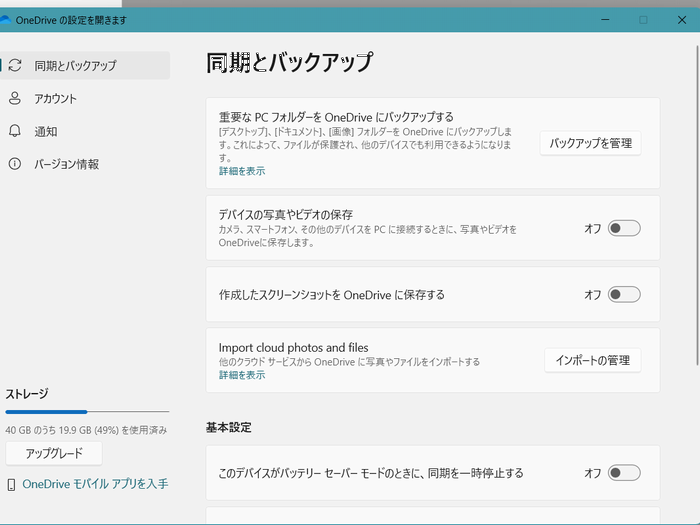Go to バージョン情報 page
The width and height of the screenshot is (700, 525).
66,164
